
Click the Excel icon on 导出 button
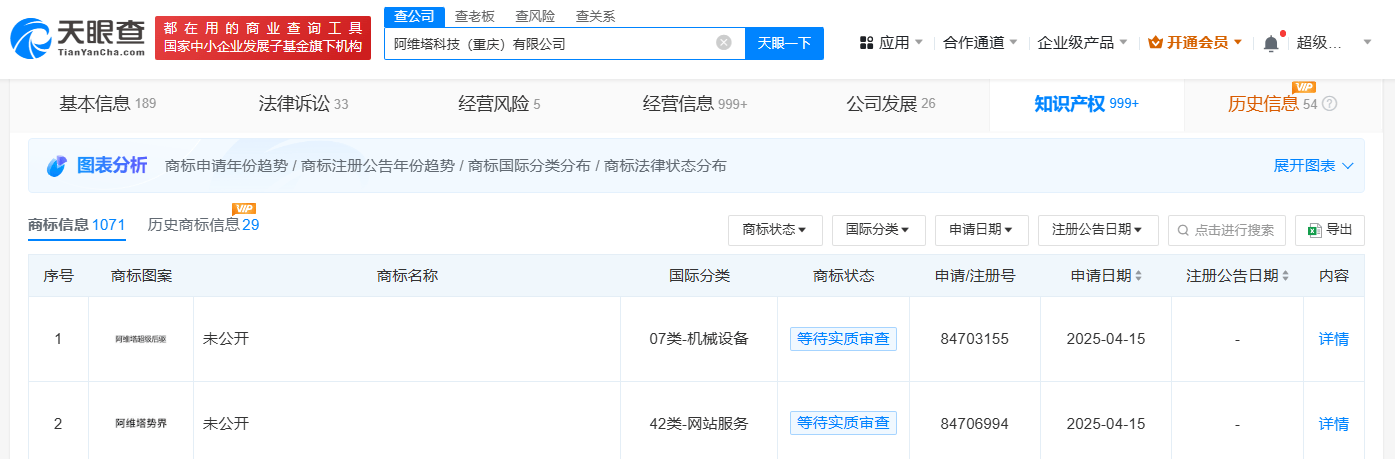[1314, 230]
